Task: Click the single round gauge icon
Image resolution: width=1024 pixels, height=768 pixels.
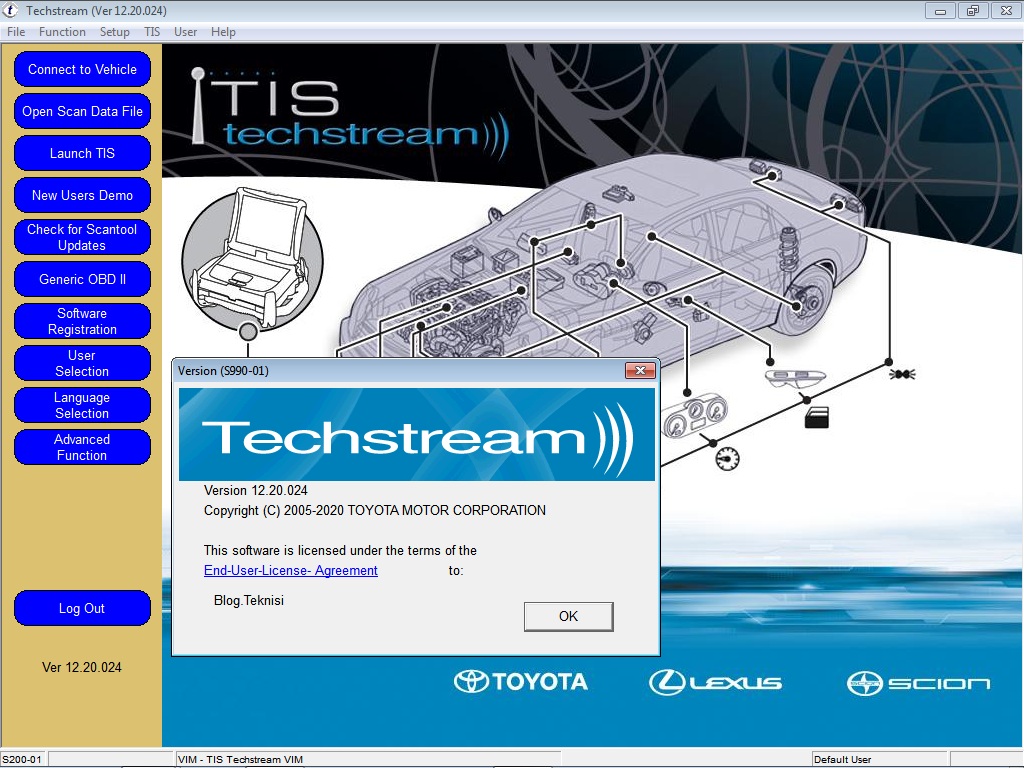Action: pyautogui.click(x=728, y=458)
